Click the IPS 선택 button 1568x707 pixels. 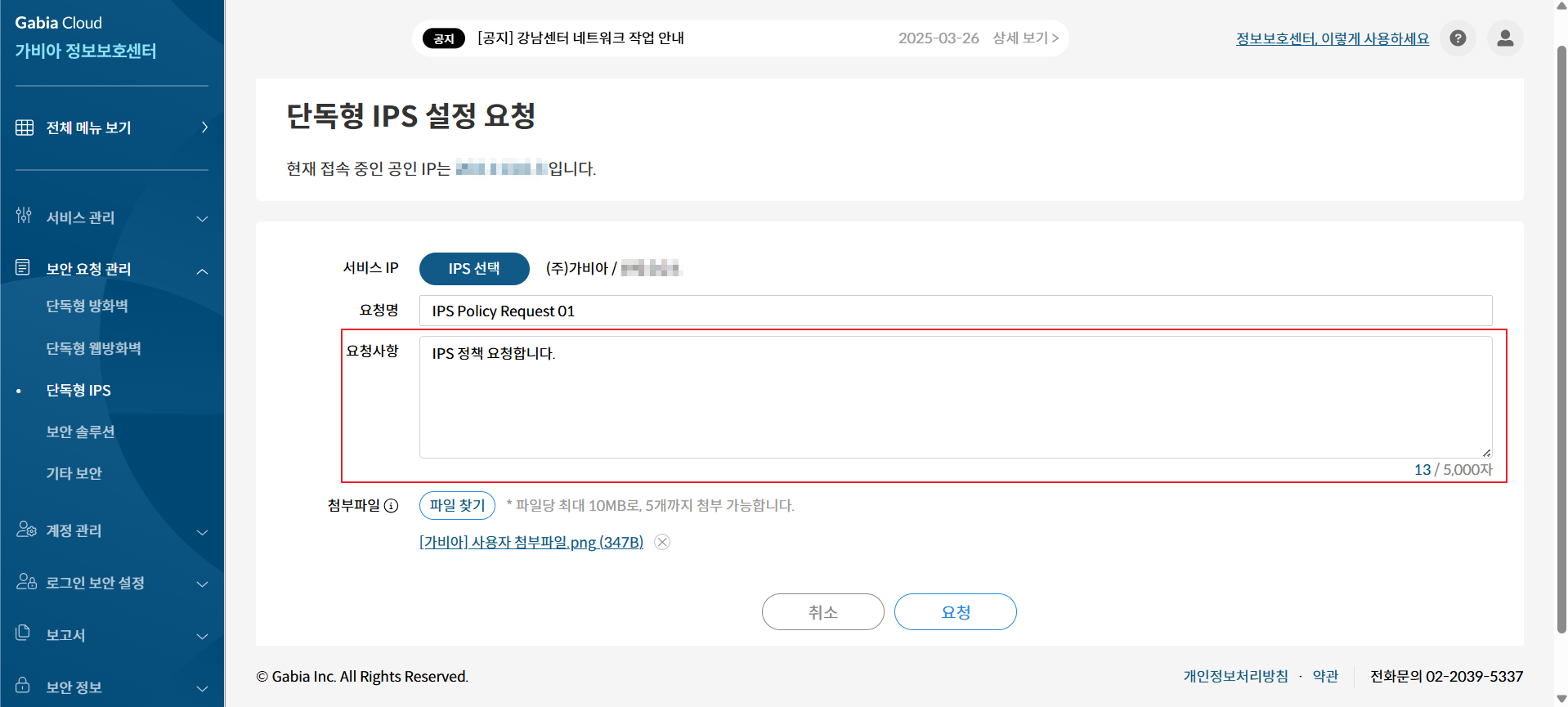point(474,269)
